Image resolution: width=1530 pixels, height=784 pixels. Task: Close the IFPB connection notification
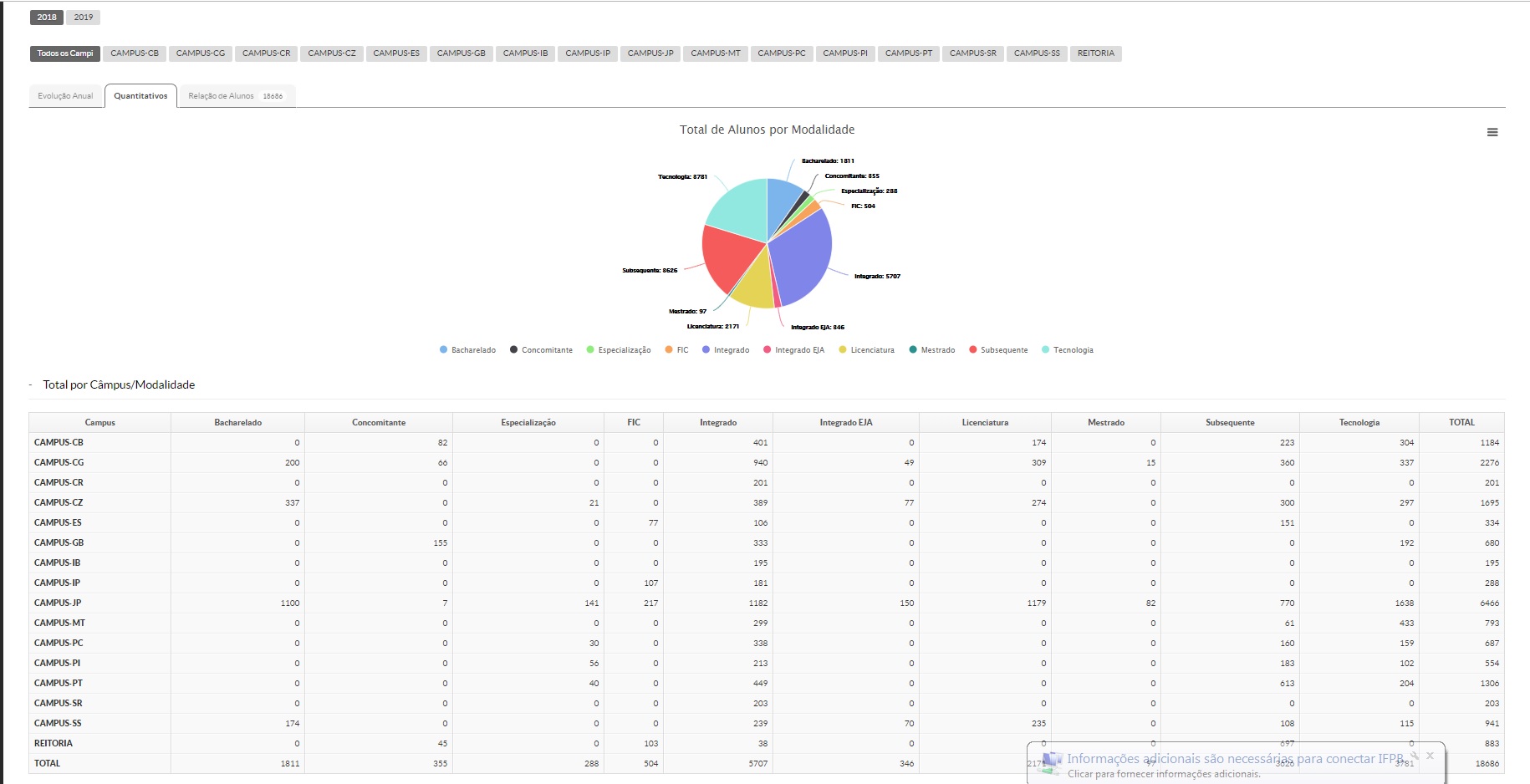tap(1431, 756)
